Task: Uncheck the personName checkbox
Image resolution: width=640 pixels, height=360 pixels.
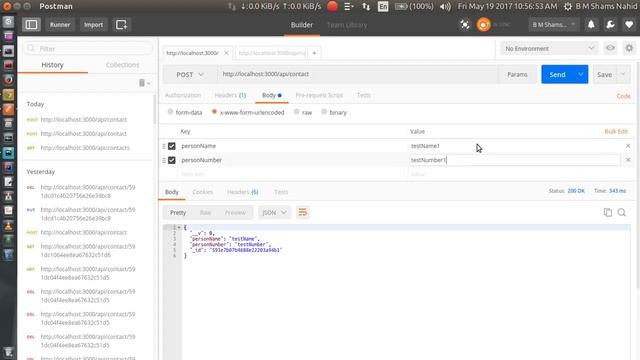Action: tap(172, 146)
